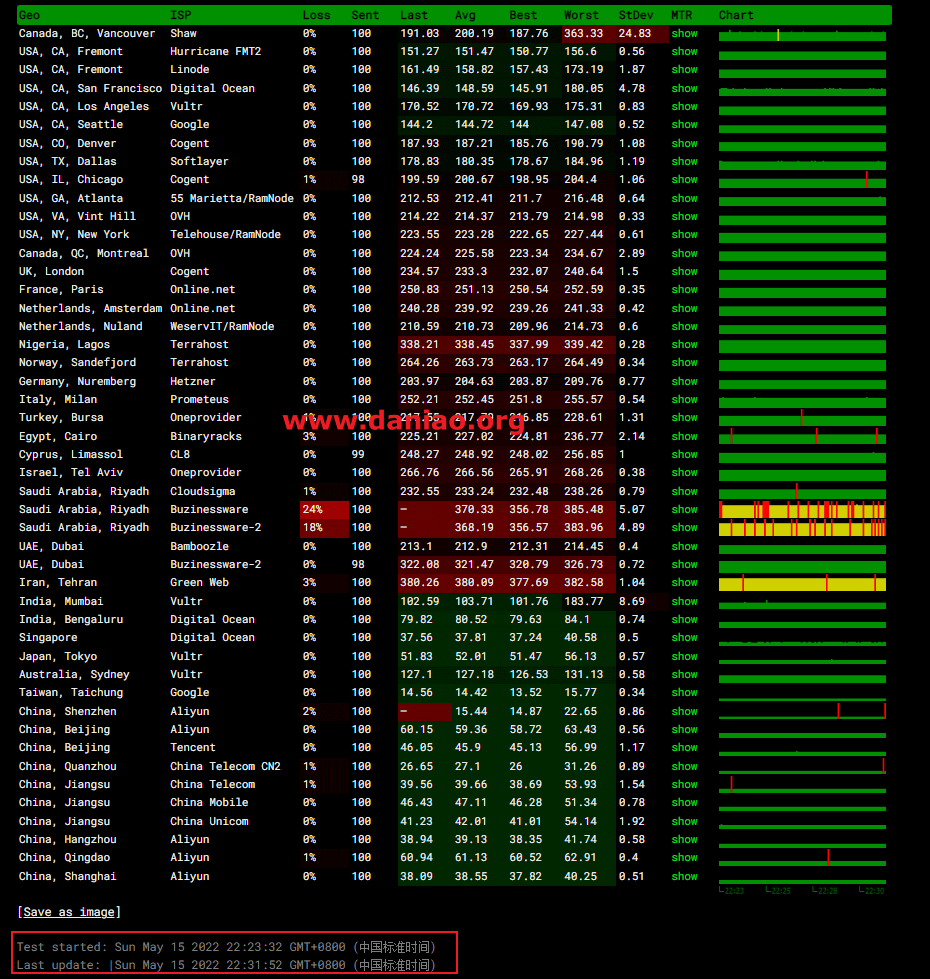Click the 'Chart' column header

pyautogui.click(x=736, y=15)
